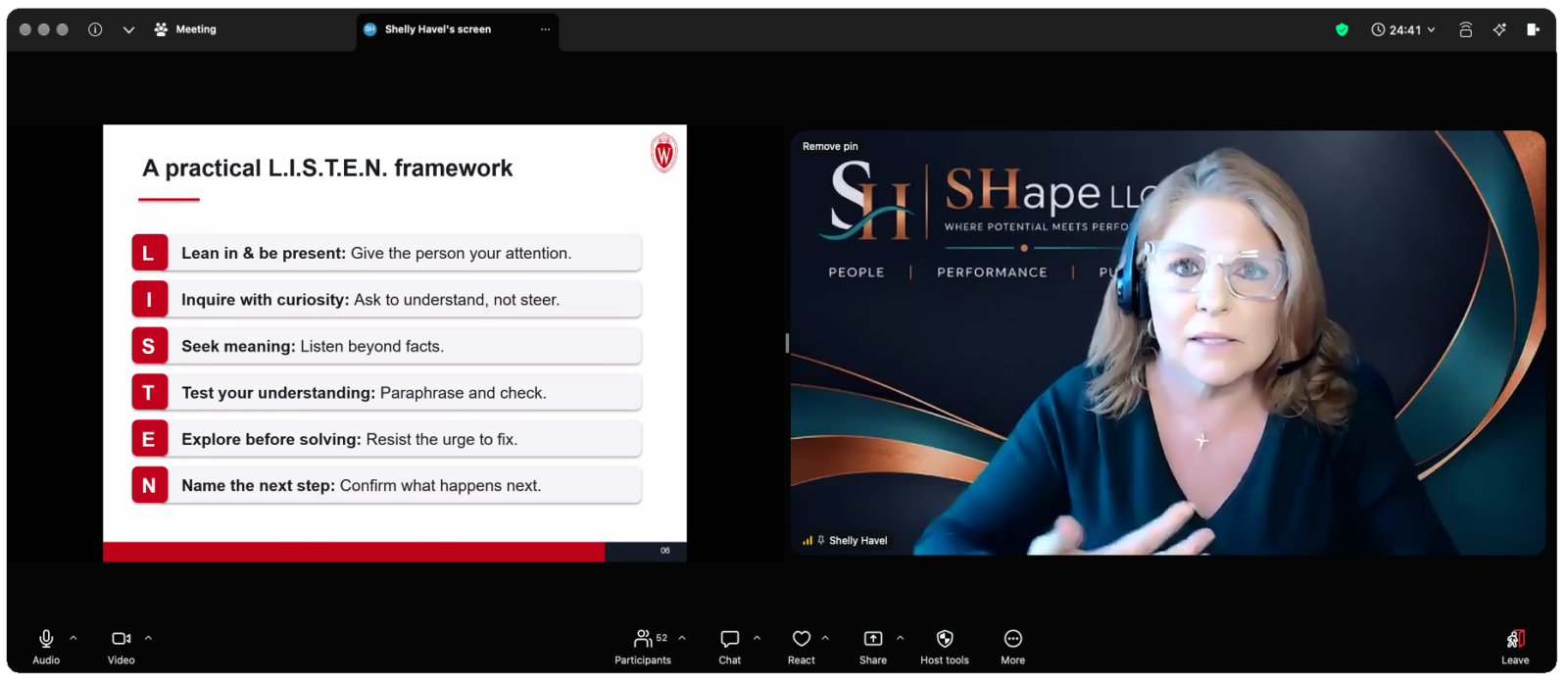
Task: Open Host tools shield icon
Action: tap(945, 639)
